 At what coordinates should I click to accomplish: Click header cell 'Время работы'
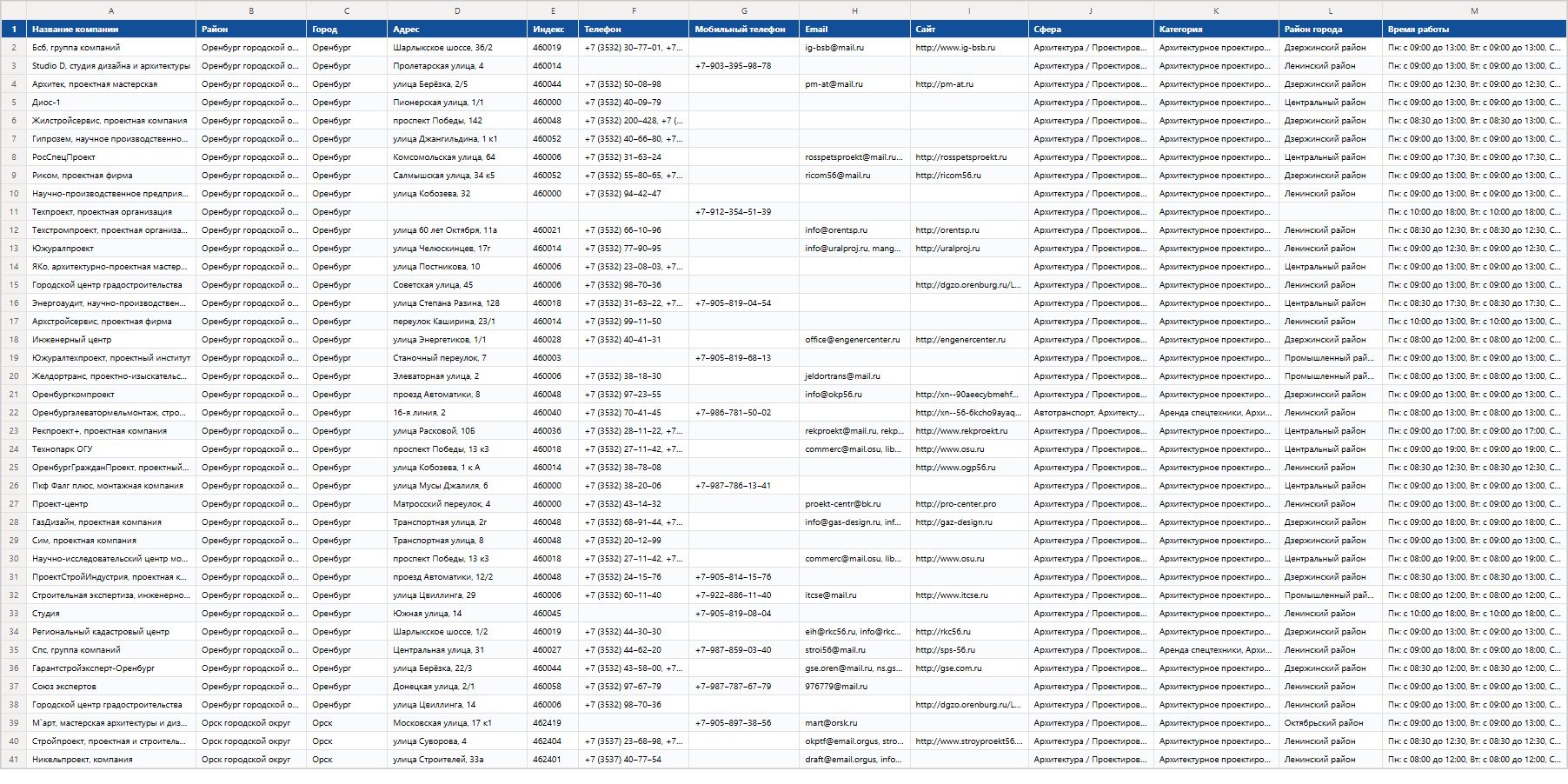click(1474, 30)
